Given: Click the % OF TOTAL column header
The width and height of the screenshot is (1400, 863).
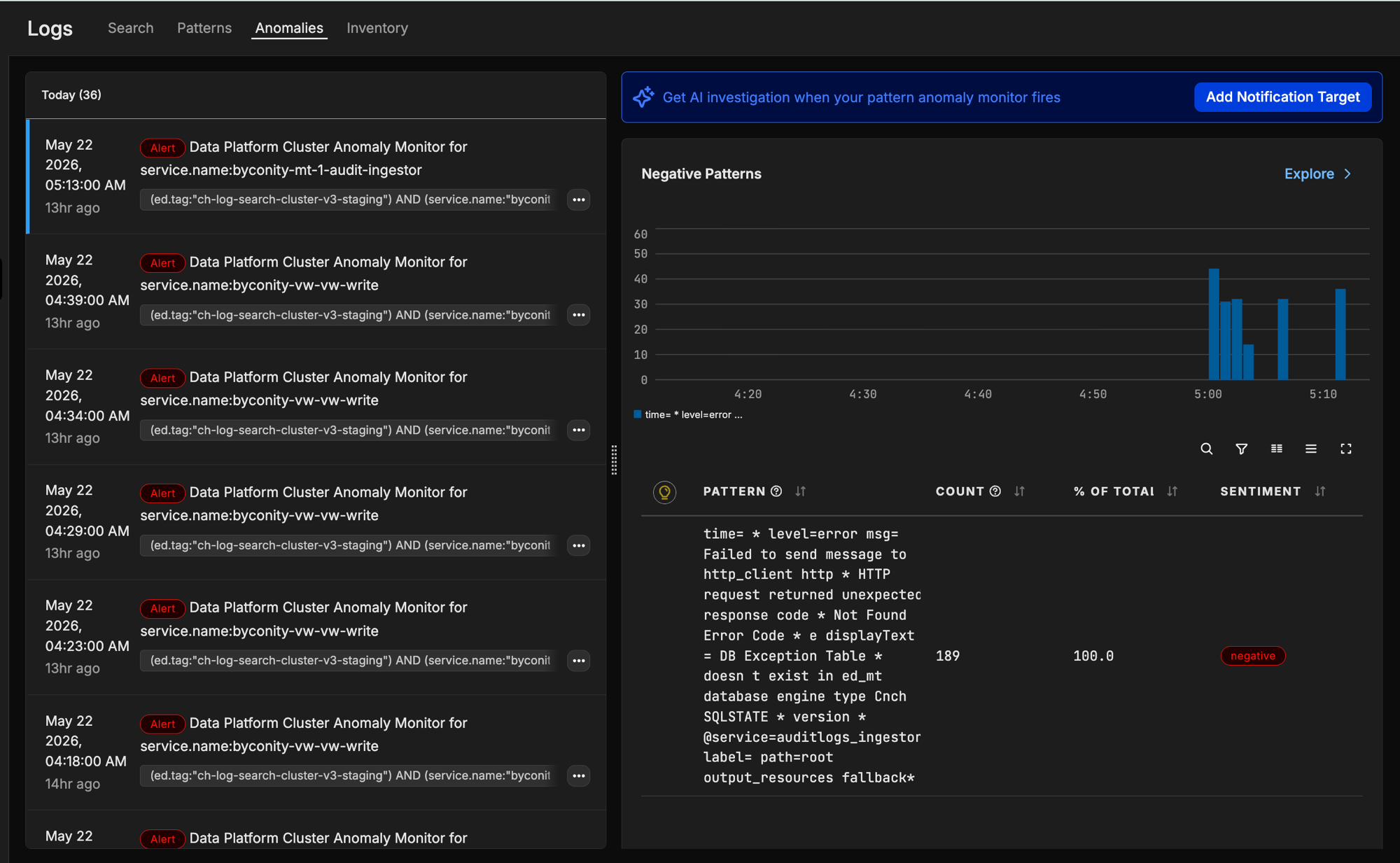Looking at the screenshot, I should click(1113, 491).
